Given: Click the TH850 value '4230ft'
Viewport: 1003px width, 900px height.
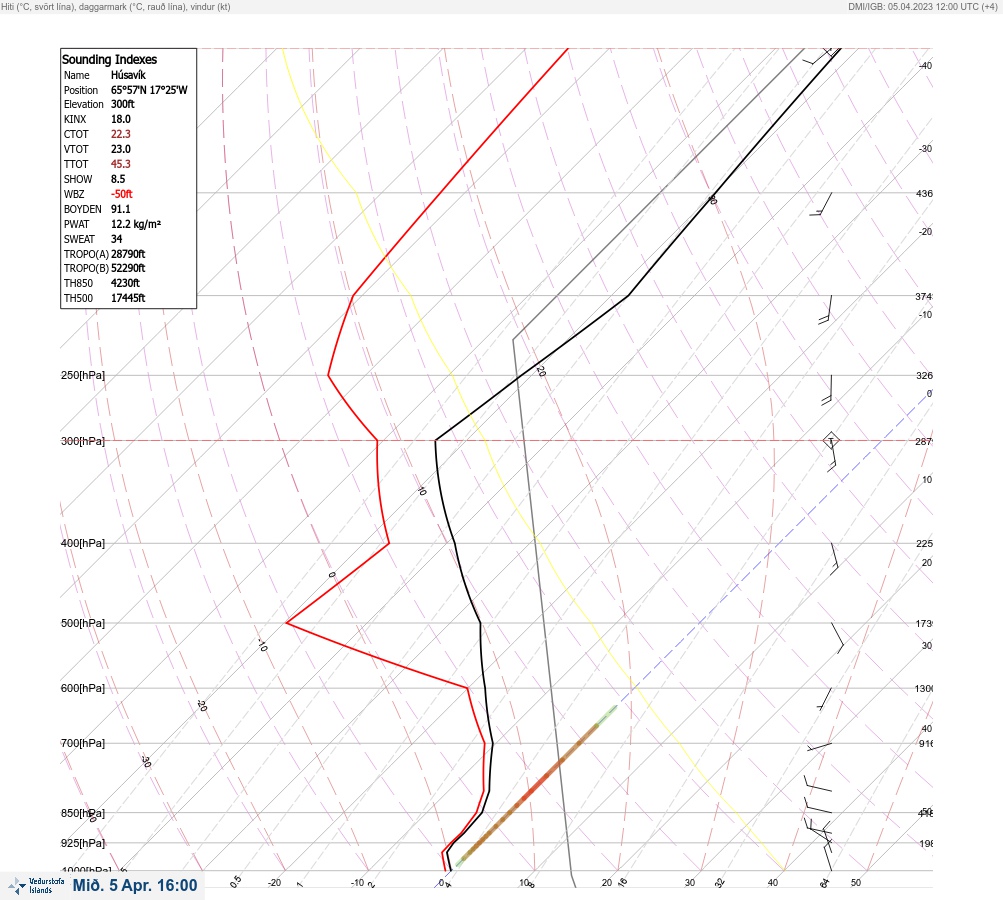Looking at the screenshot, I should point(125,283).
